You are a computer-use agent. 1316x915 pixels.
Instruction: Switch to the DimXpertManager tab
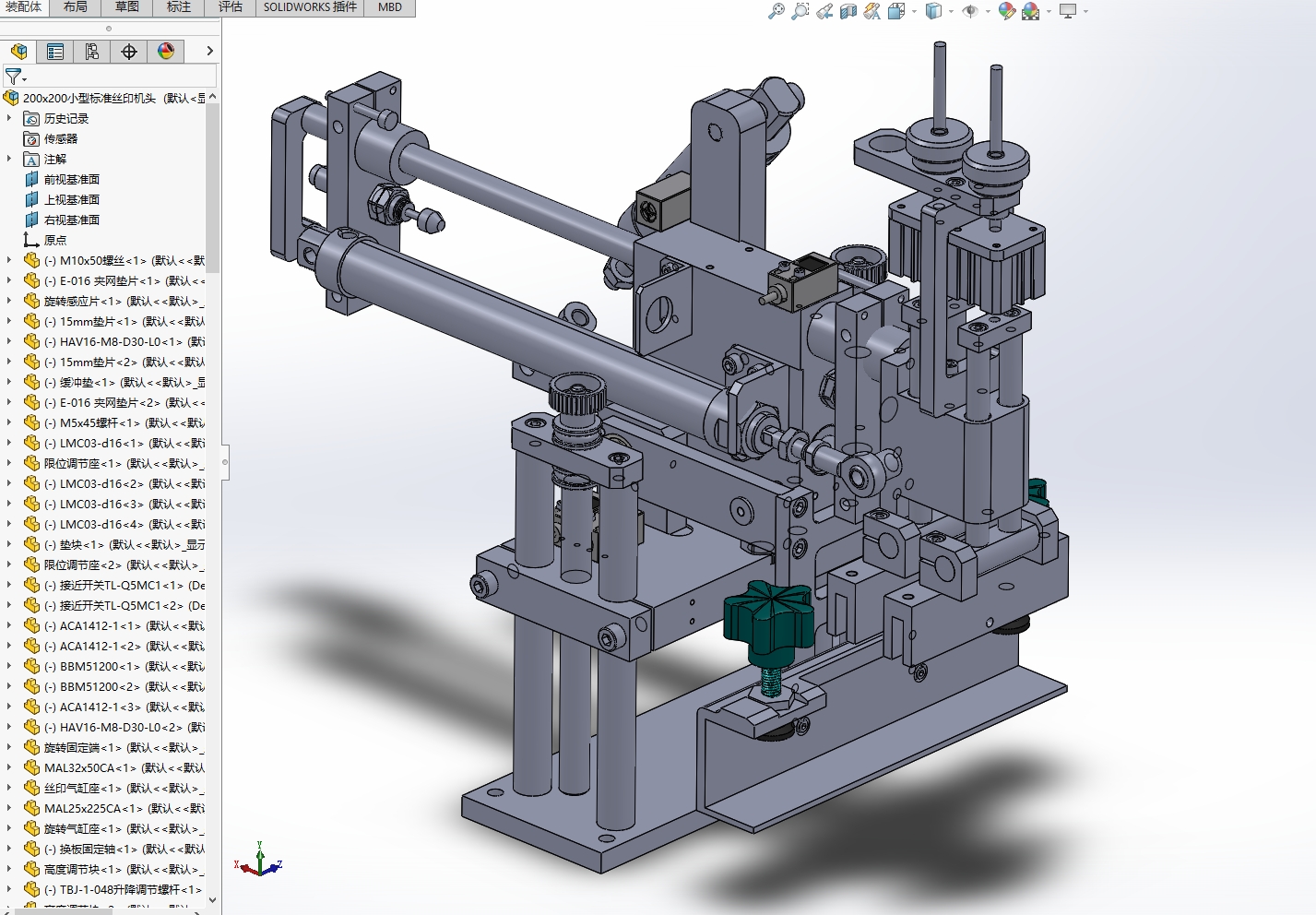tap(129, 52)
